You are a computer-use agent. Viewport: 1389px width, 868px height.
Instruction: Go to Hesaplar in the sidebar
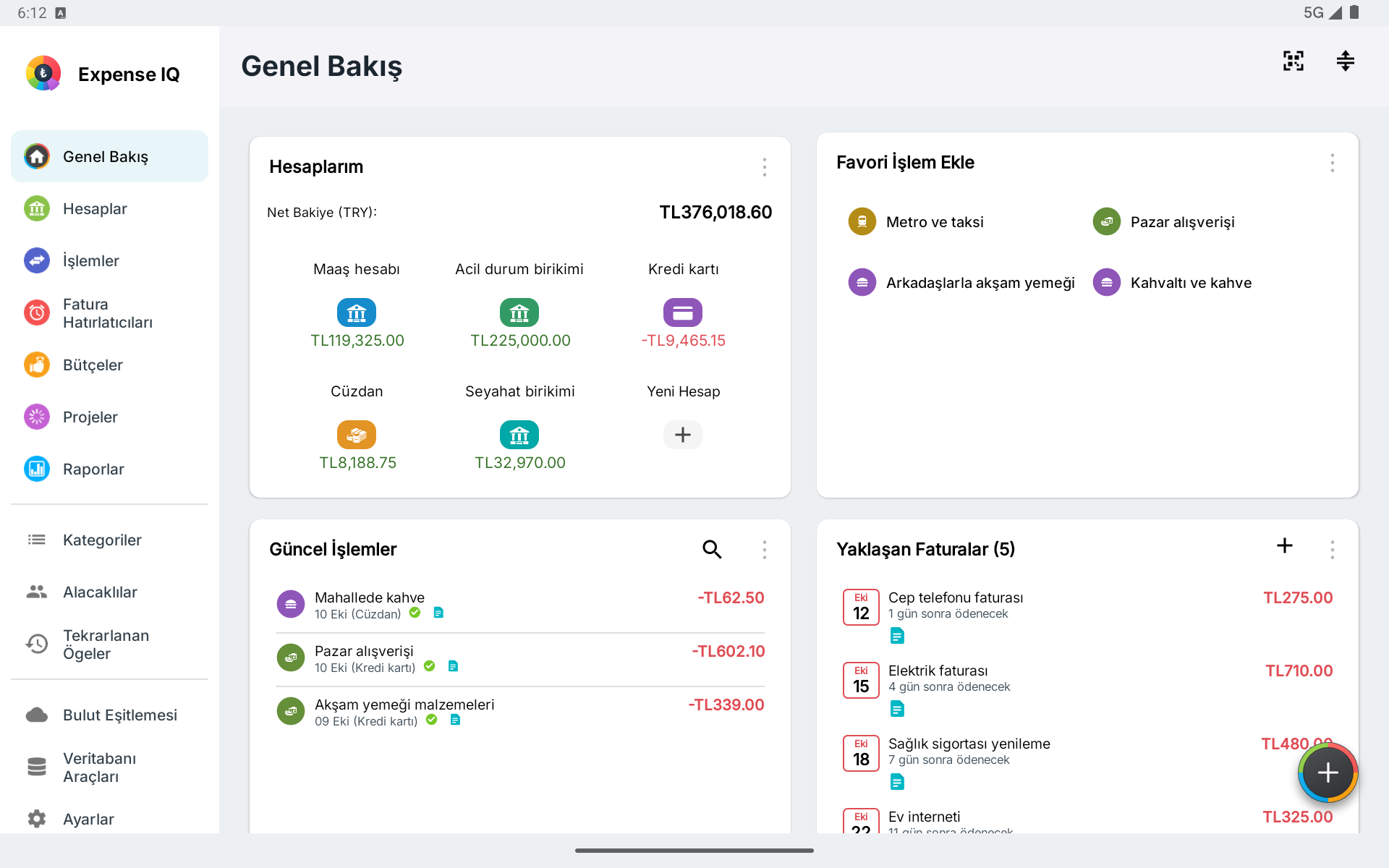(109, 208)
